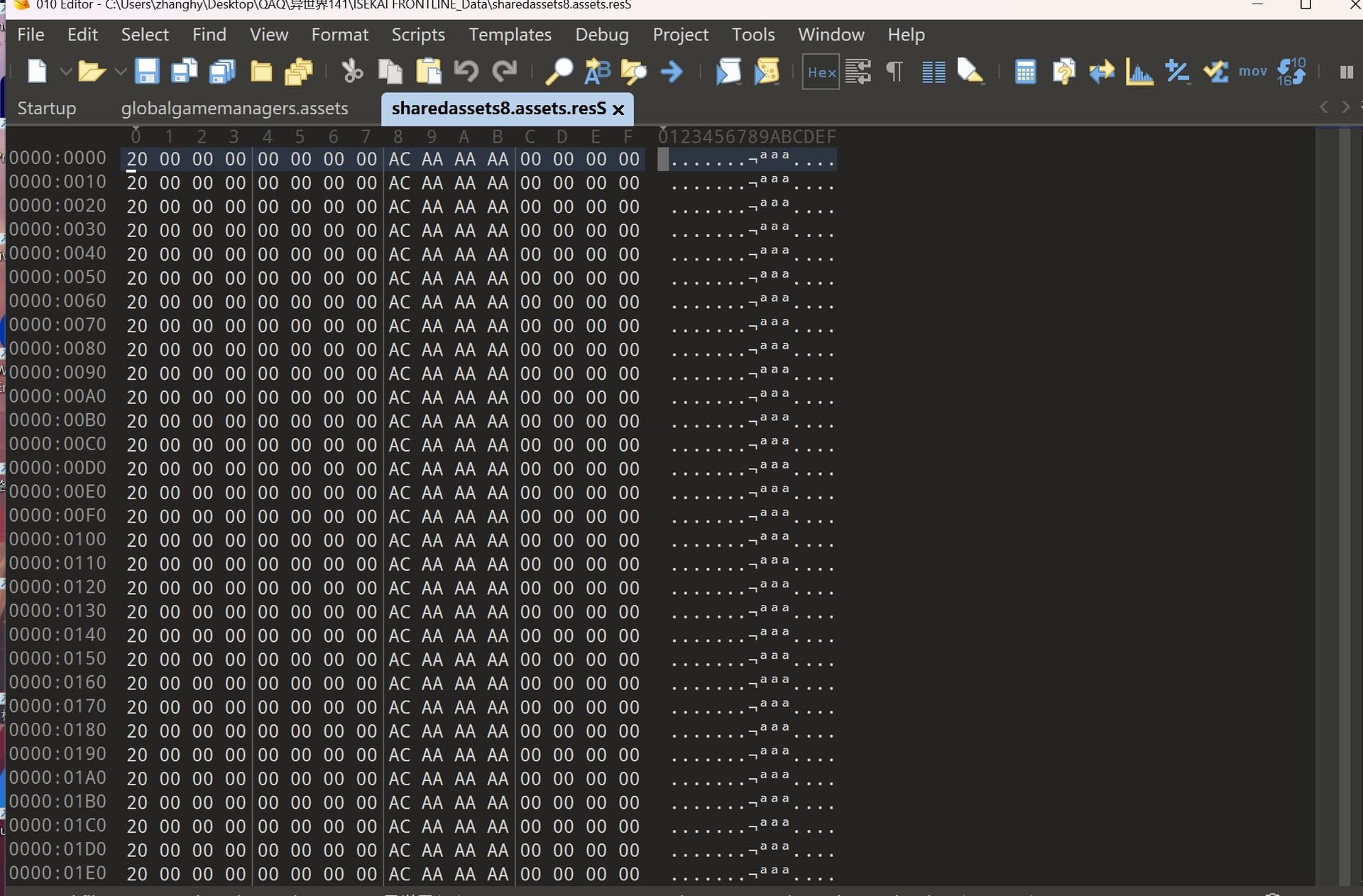Toggle show whitespace pilcrow icon

click(894, 72)
